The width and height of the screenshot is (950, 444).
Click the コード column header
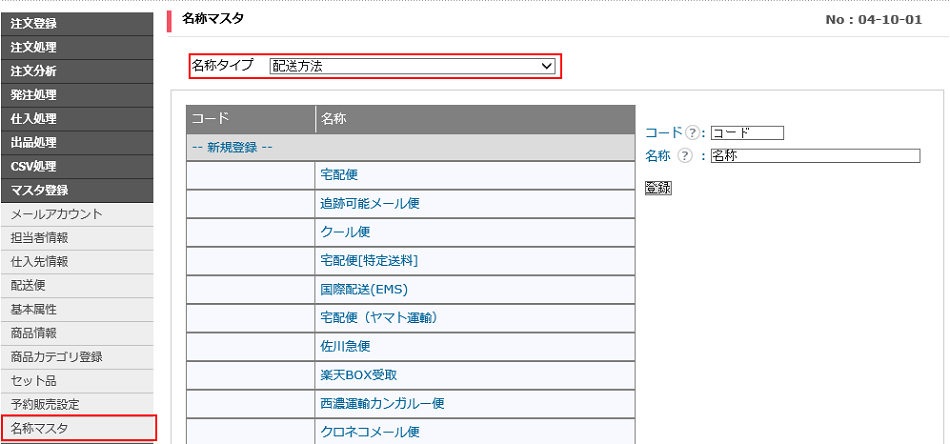(251, 119)
